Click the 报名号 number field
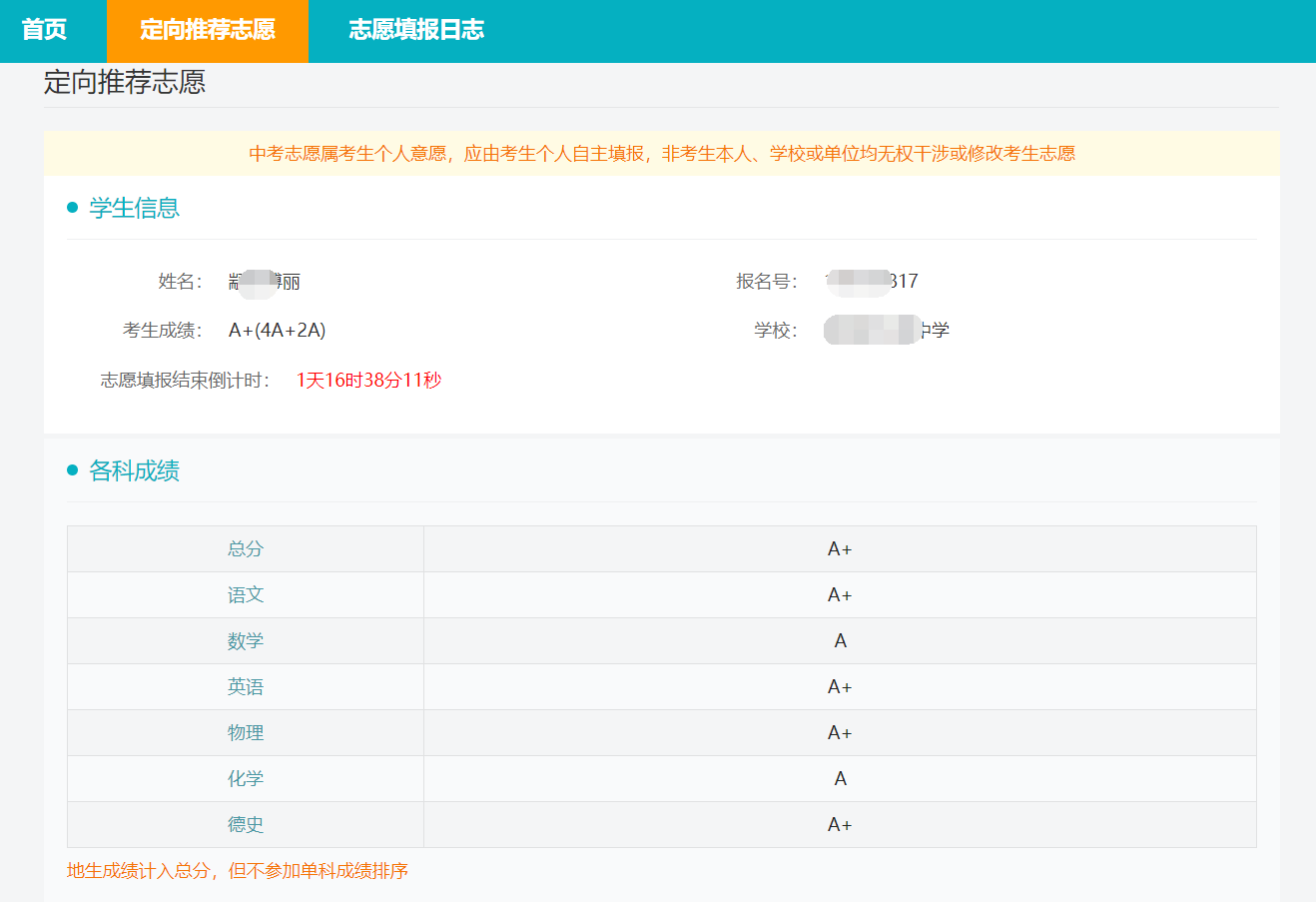The height and width of the screenshot is (902, 1316). point(872,282)
